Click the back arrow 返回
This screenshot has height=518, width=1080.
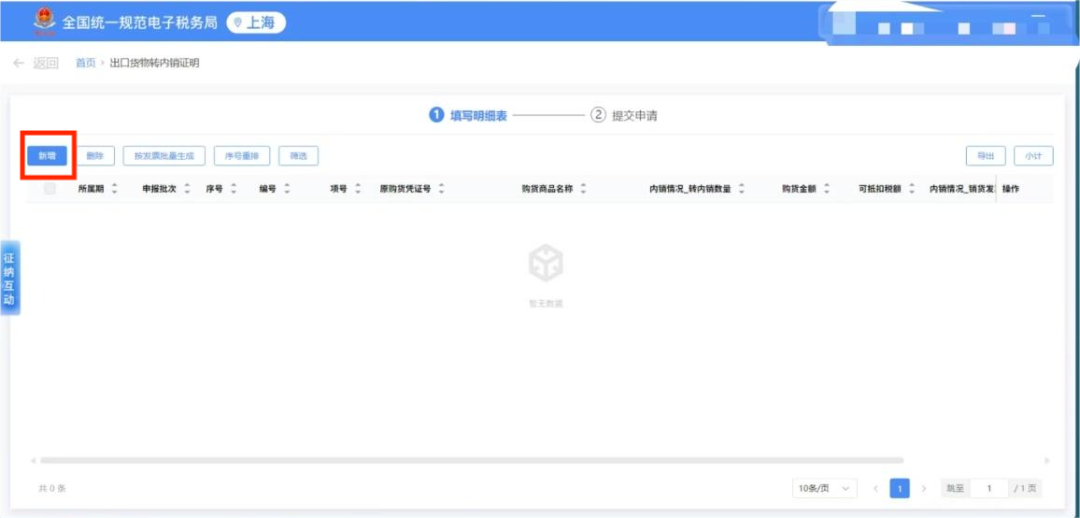pyautogui.click(x=35, y=63)
